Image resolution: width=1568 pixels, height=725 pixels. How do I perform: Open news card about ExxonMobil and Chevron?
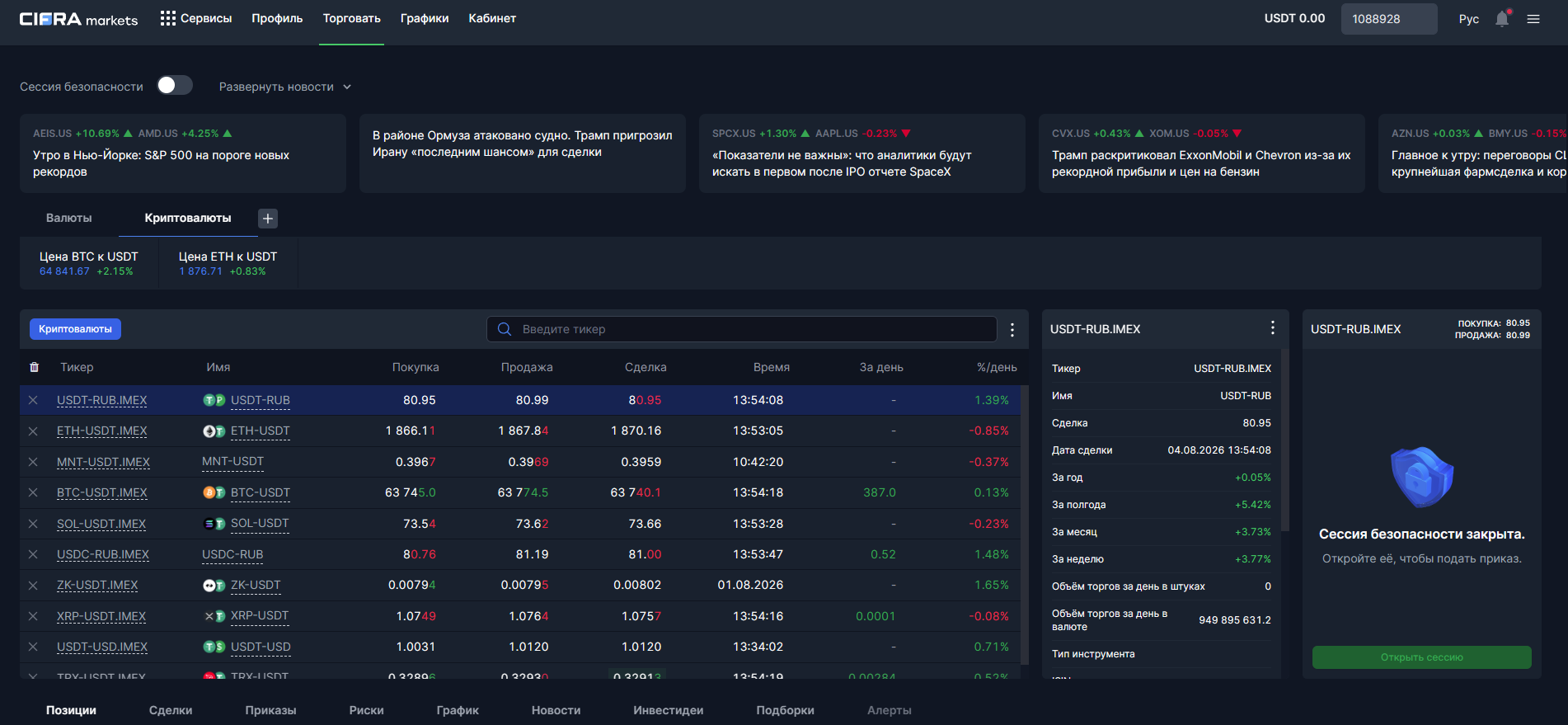pyautogui.click(x=1202, y=153)
